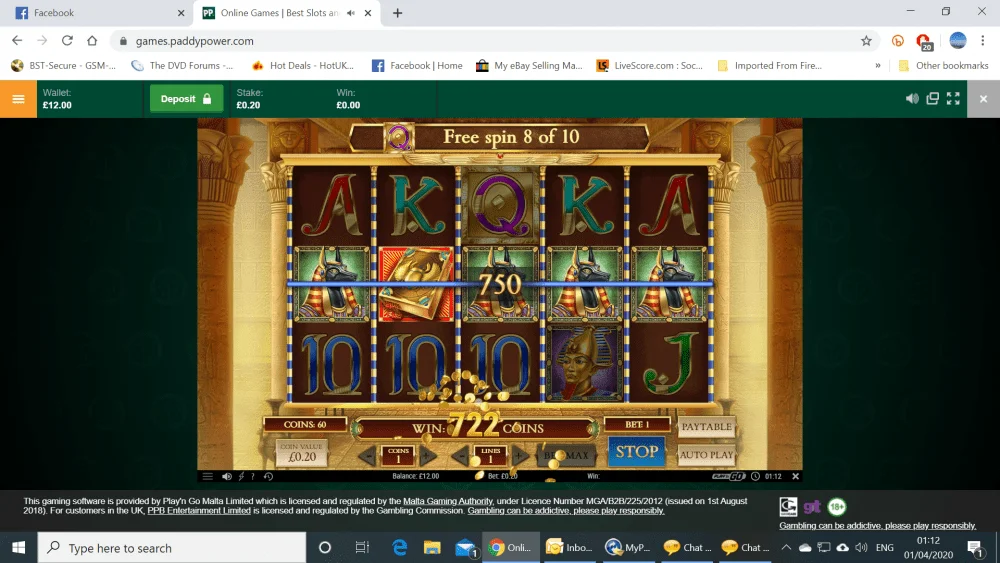Open the LiveScore.com bookmark
Viewport: 1000px width, 563px height.
point(649,66)
